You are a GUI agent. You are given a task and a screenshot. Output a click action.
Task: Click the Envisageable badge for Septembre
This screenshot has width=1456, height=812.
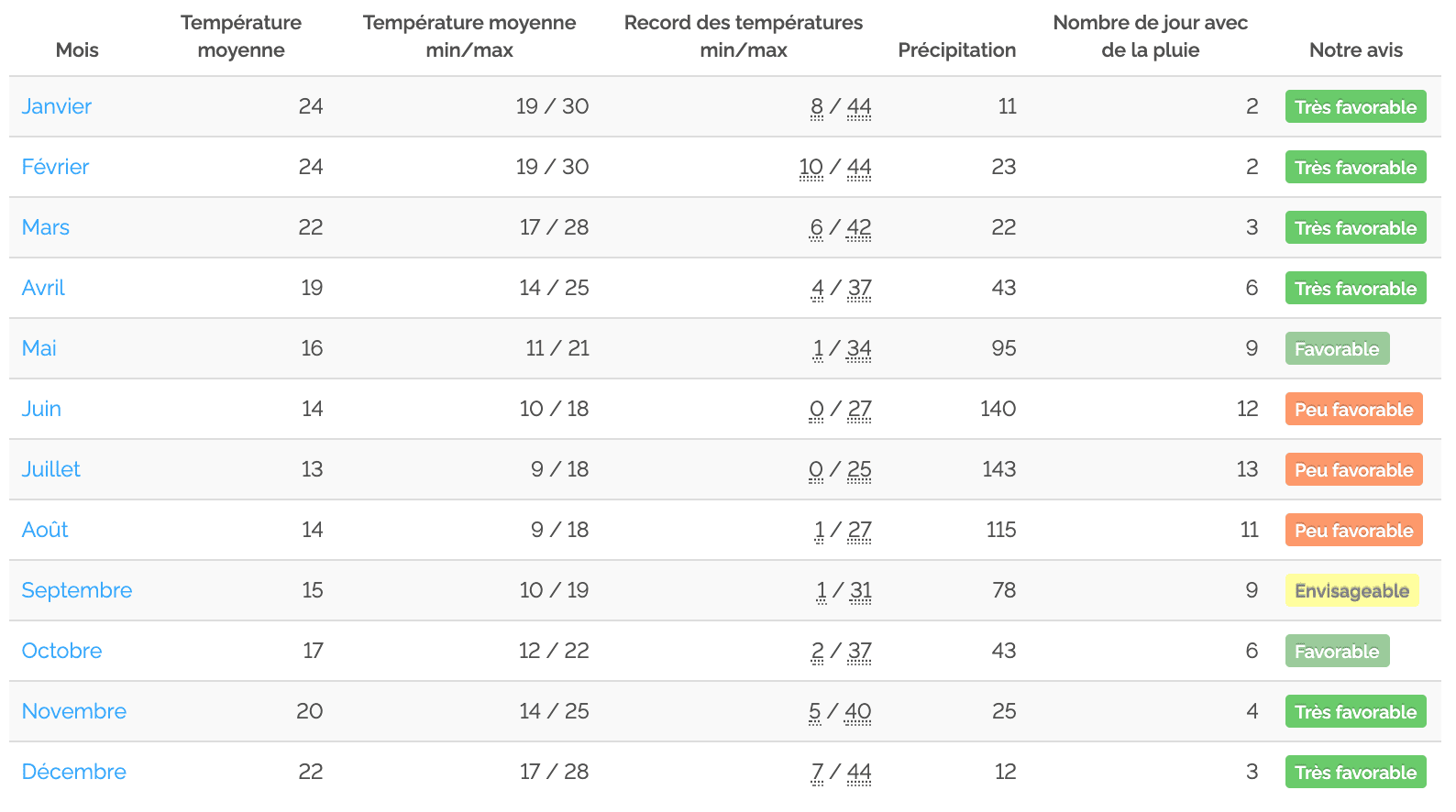point(1351,590)
